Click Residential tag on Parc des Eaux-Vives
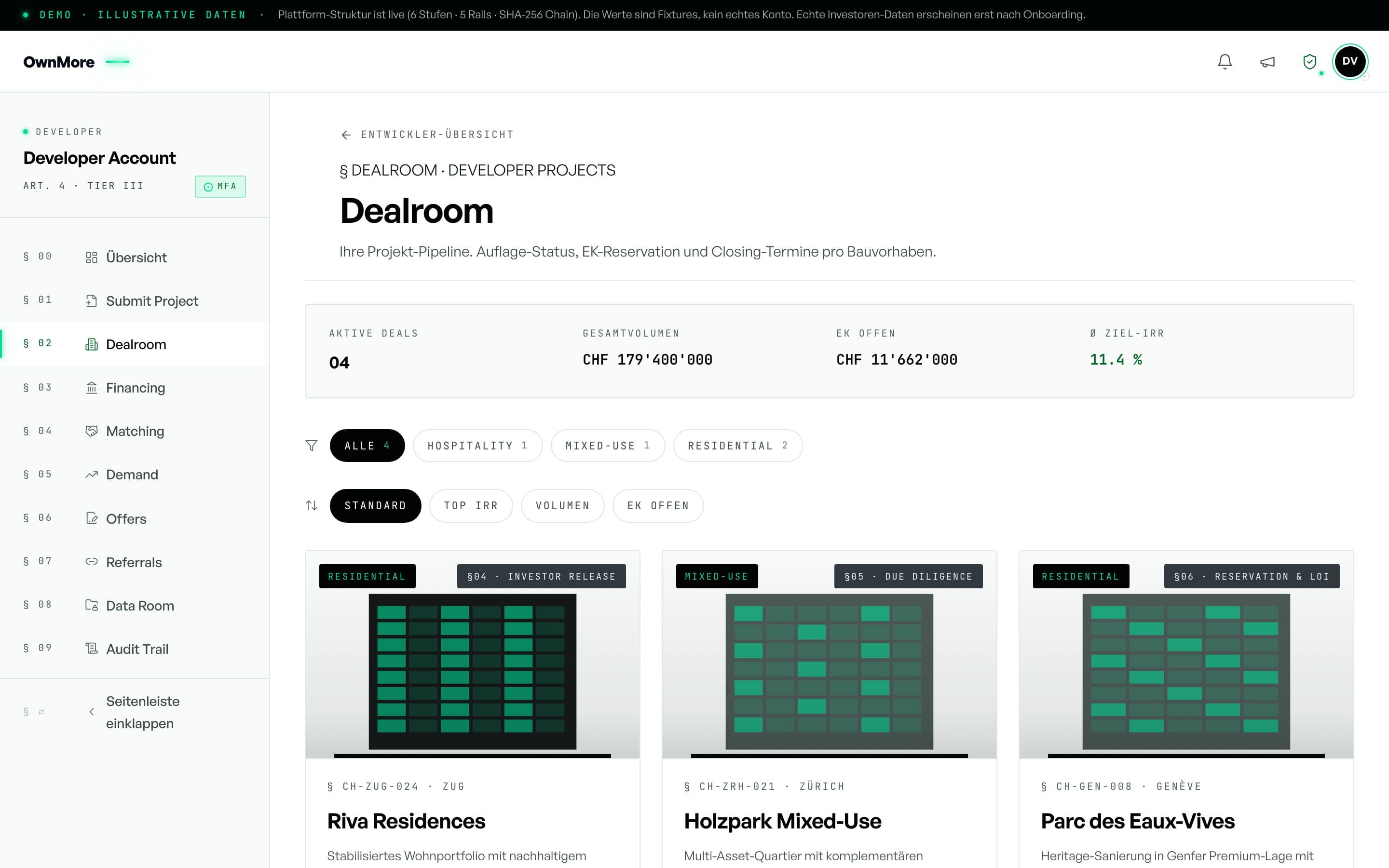Screen dimensions: 1389x868 click(1081, 576)
